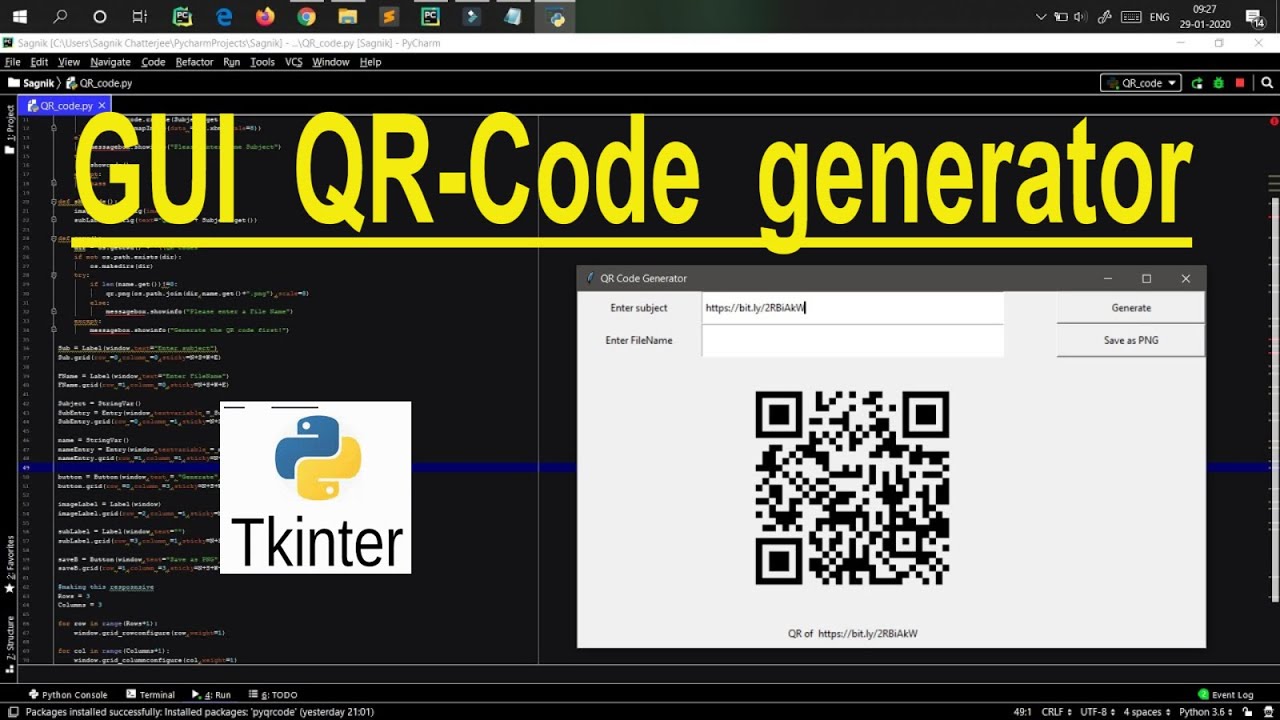
Task: Launch Firefox from the taskbar
Action: [x=265, y=17]
